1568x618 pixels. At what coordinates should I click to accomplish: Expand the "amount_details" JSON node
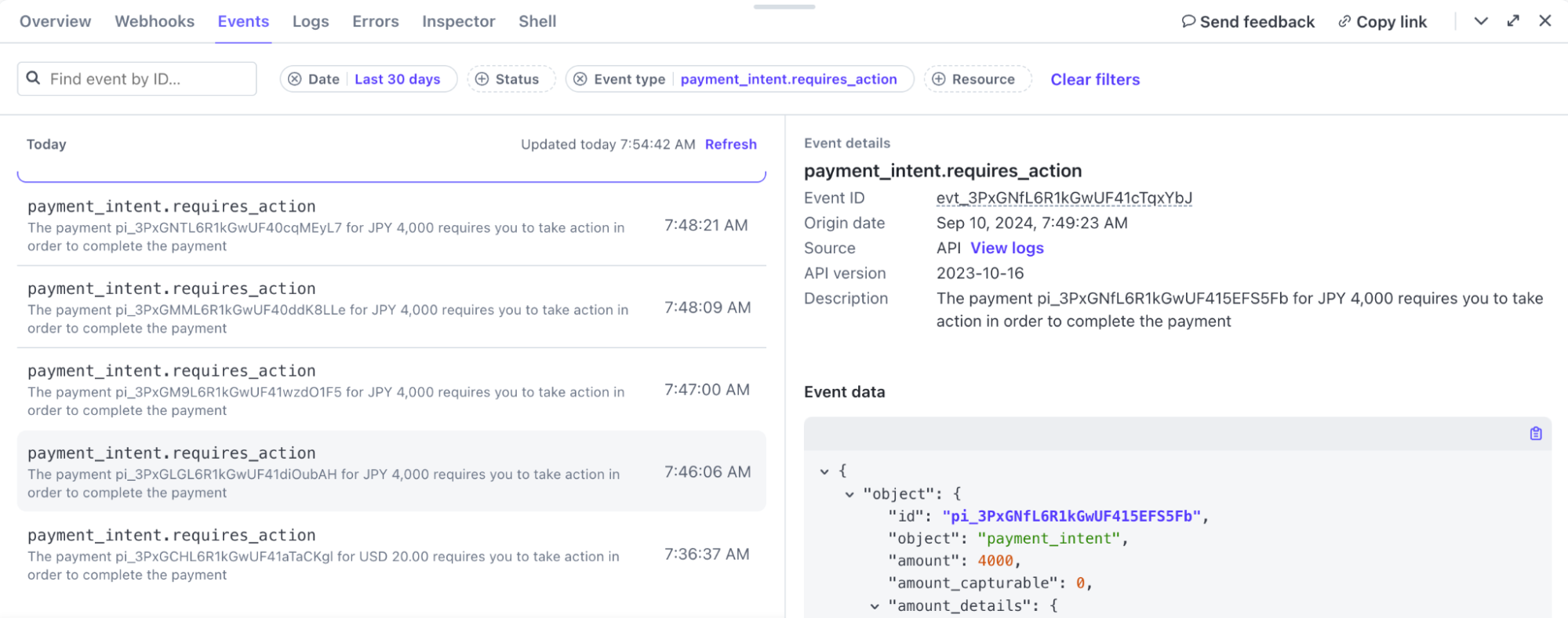pyautogui.click(x=875, y=606)
